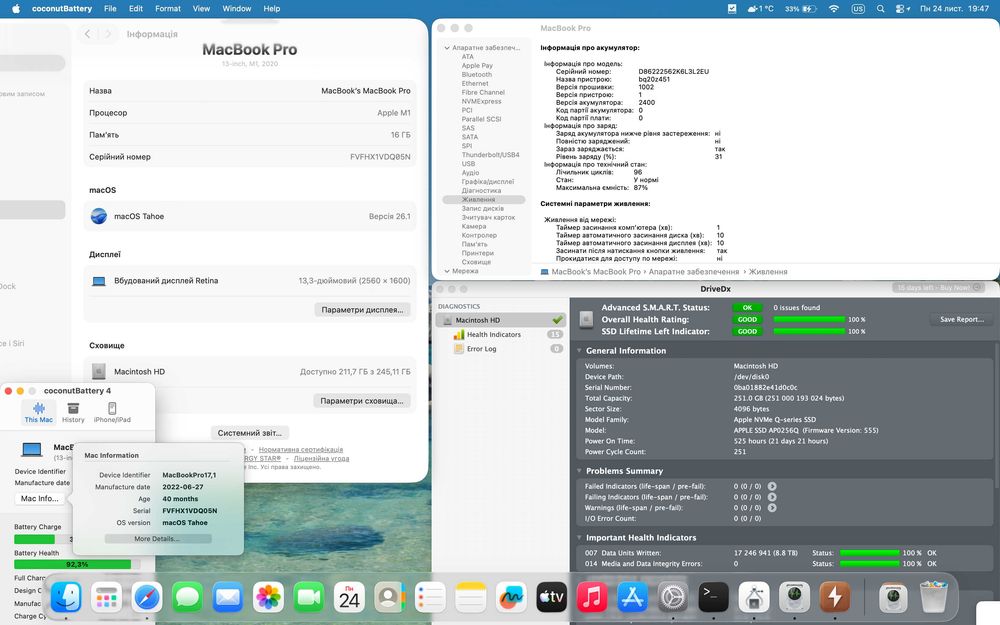The image size is (1000, 625).
Task: Select Macintosh HD in DriveDx sidebar
Action: [x=501, y=320]
